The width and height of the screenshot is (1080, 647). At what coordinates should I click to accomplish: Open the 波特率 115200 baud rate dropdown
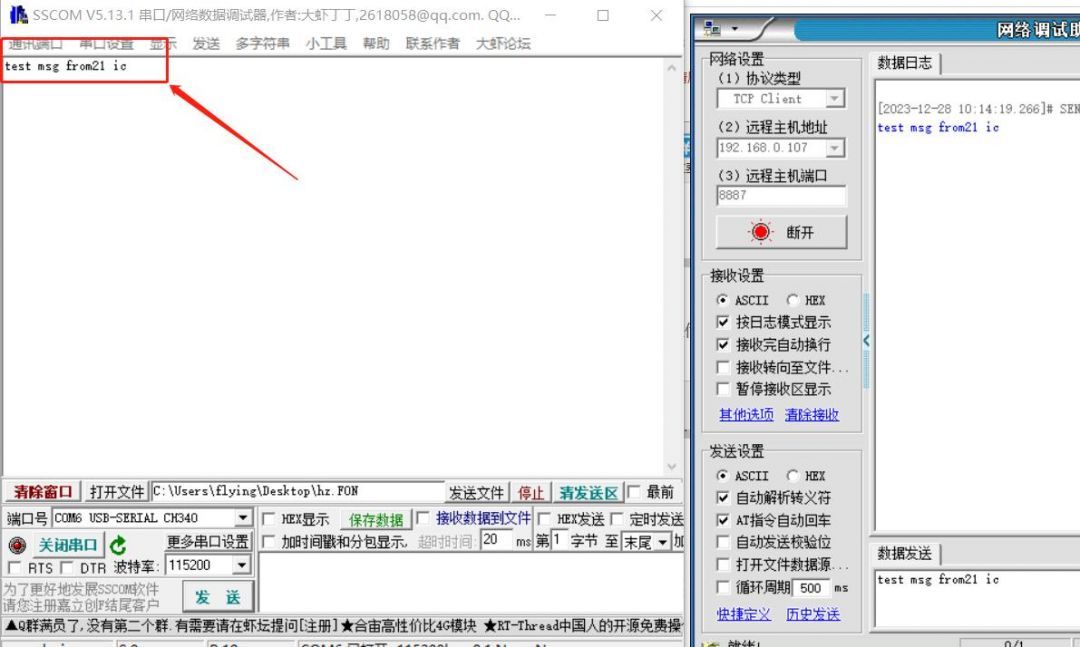pyautogui.click(x=240, y=567)
